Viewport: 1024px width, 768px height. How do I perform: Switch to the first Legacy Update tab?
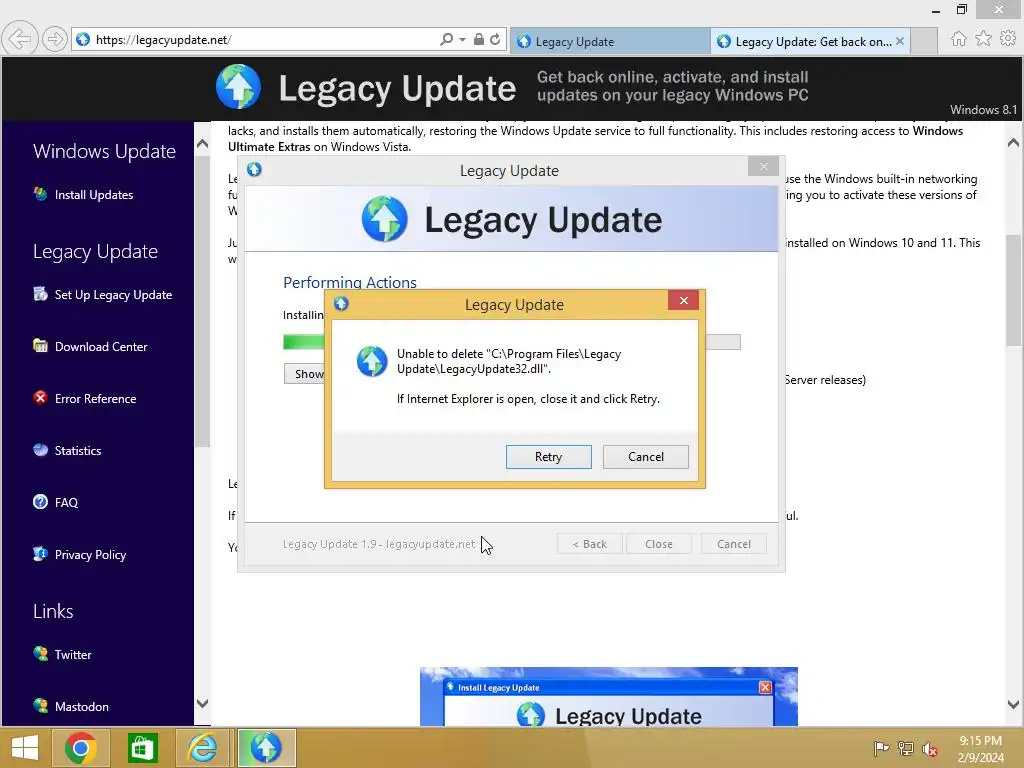(609, 41)
